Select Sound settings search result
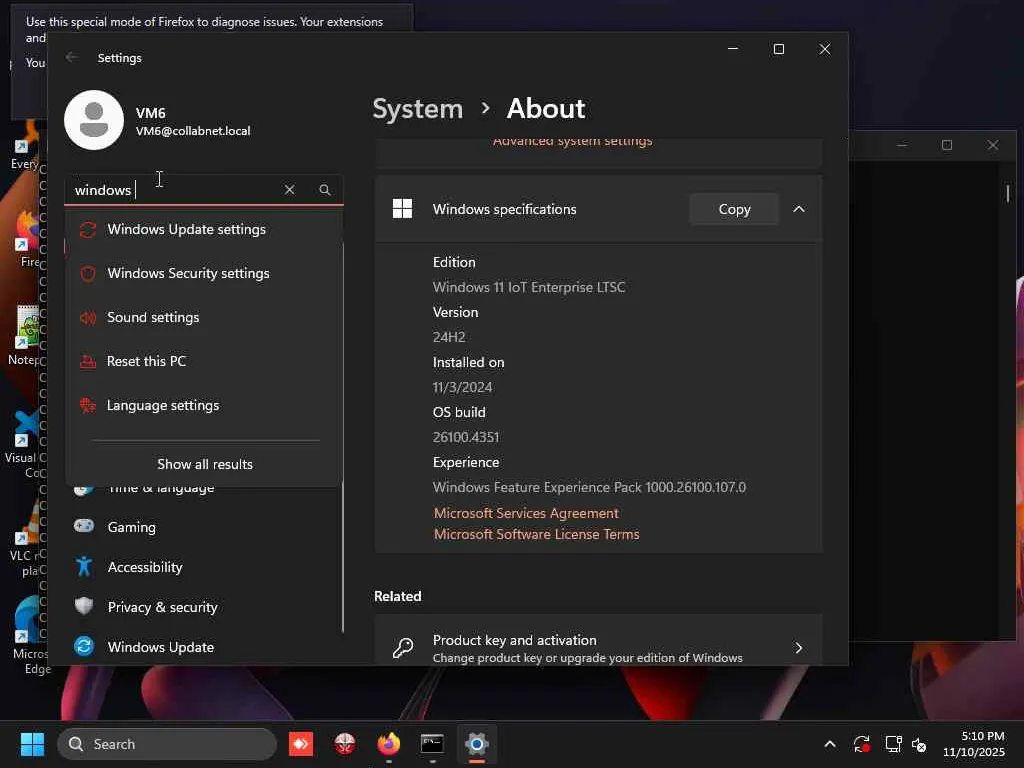Image resolution: width=1024 pixels, height=768 pixels. click(x=204, y=317)
